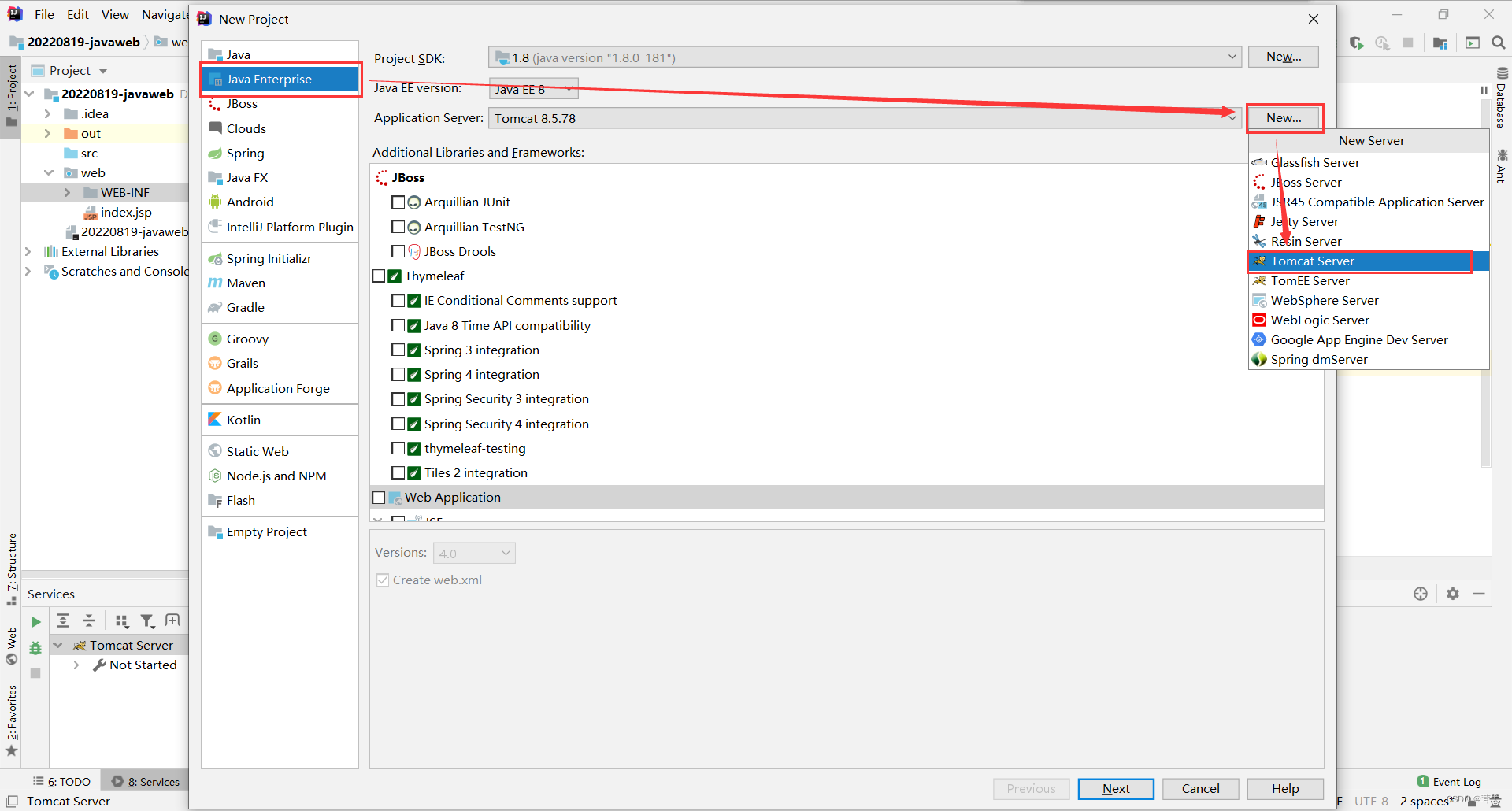
Task: Check IE Conditional Comments support
Action: click(x=398, y=301)
